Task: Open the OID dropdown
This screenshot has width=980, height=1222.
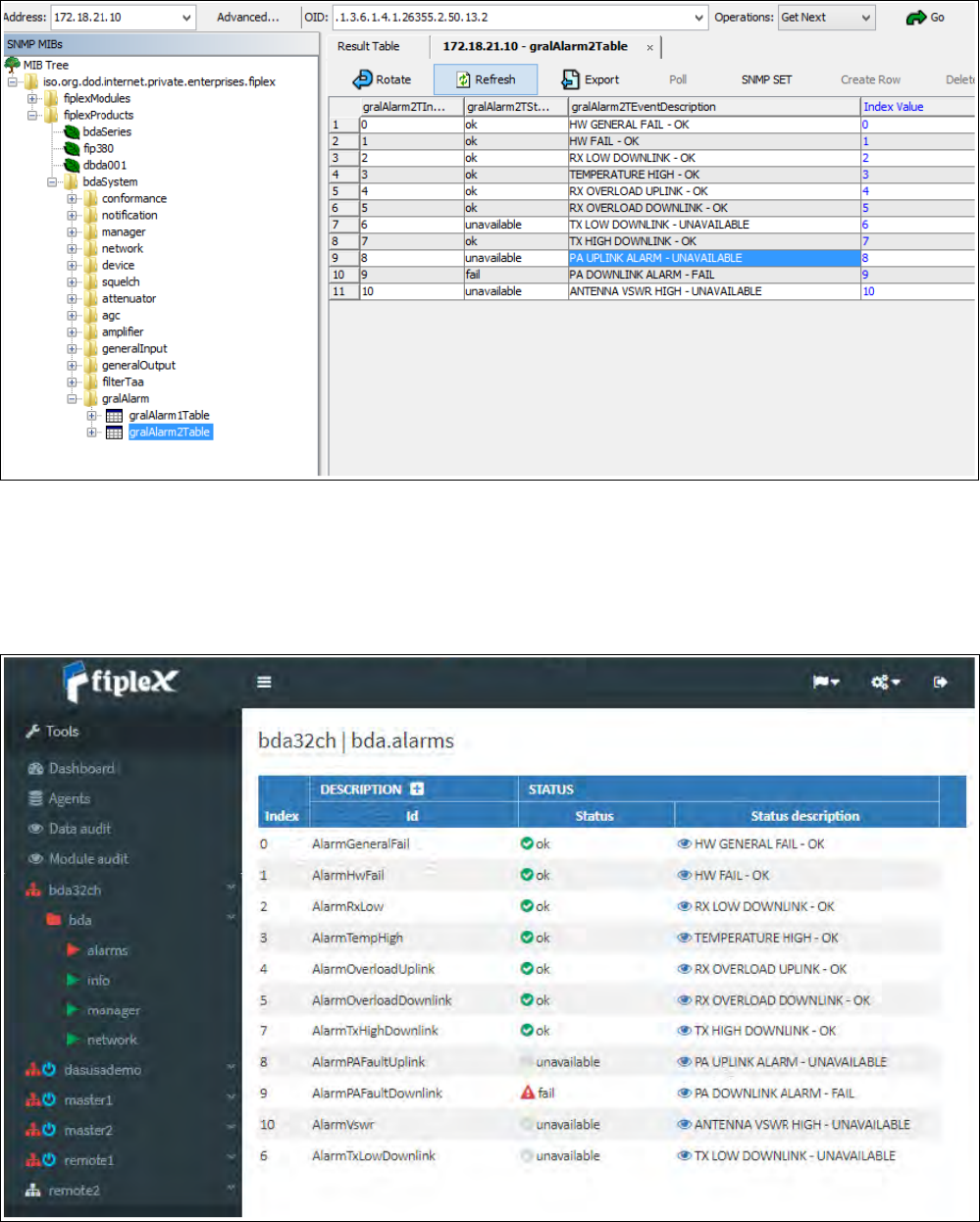Action: click(698, 18)
